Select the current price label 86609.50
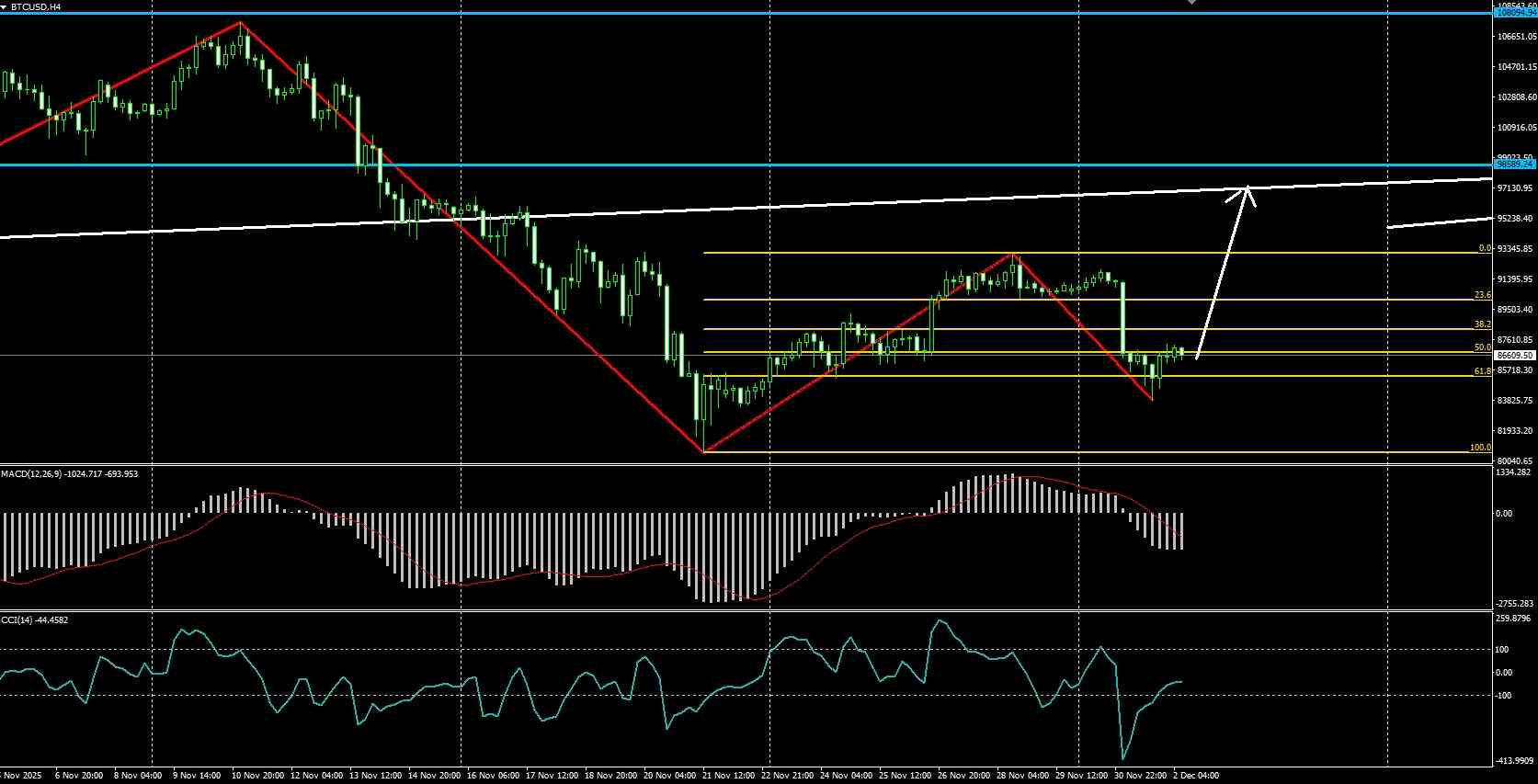Viewport: 1538px width, 784px height. (1515, 355)
